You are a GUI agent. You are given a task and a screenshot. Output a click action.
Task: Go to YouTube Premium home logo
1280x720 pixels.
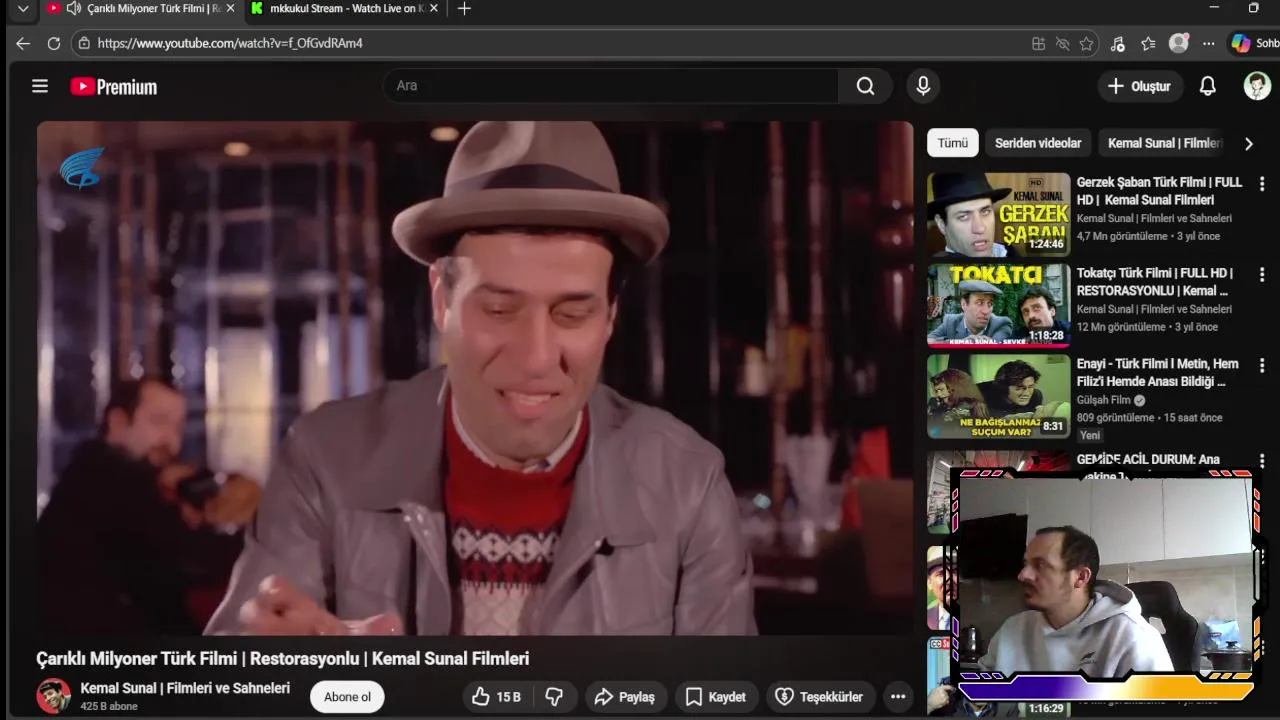pos(114,87)
